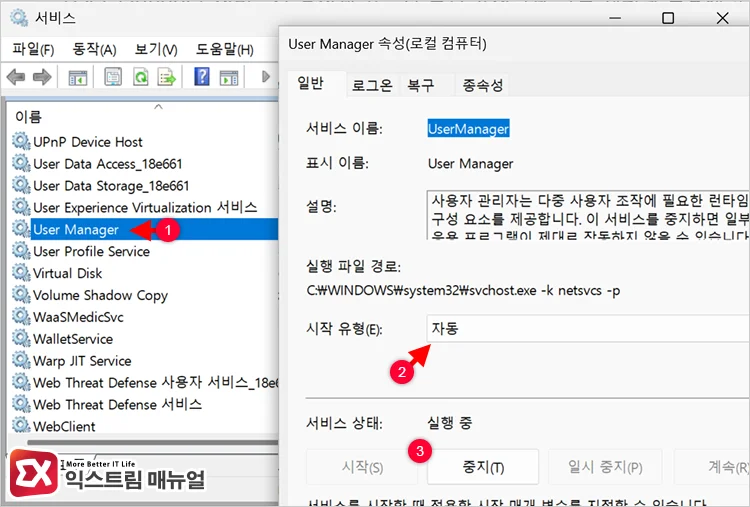Viewport: 750px width, 507px height.
Task: Click the gear icon beside Web Threat Defense 서비스
Action: 21,405
